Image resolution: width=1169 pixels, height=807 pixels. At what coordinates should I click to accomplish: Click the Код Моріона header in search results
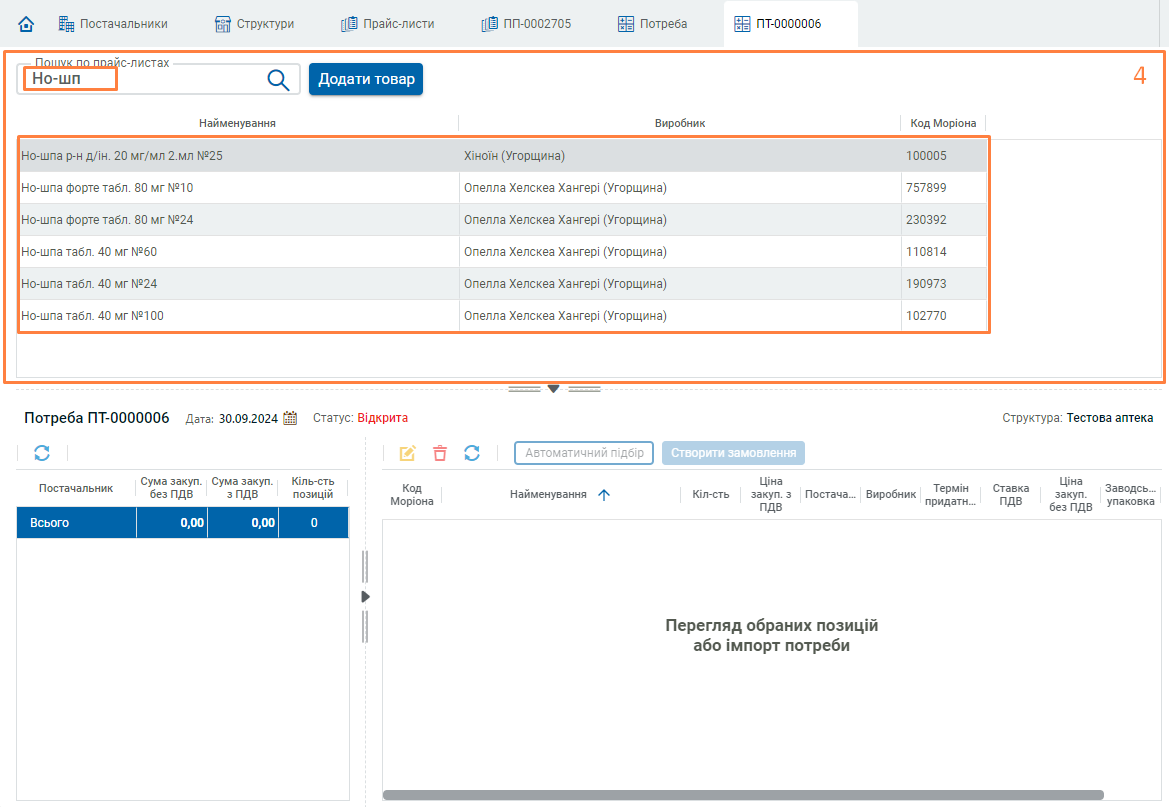pos(943,123)
